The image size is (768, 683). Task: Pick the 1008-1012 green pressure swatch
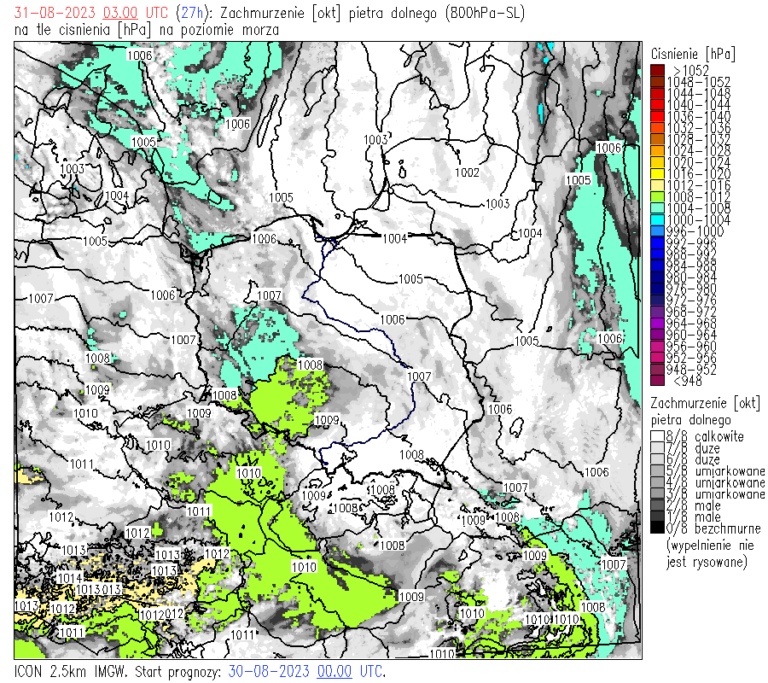pos(657,196)
